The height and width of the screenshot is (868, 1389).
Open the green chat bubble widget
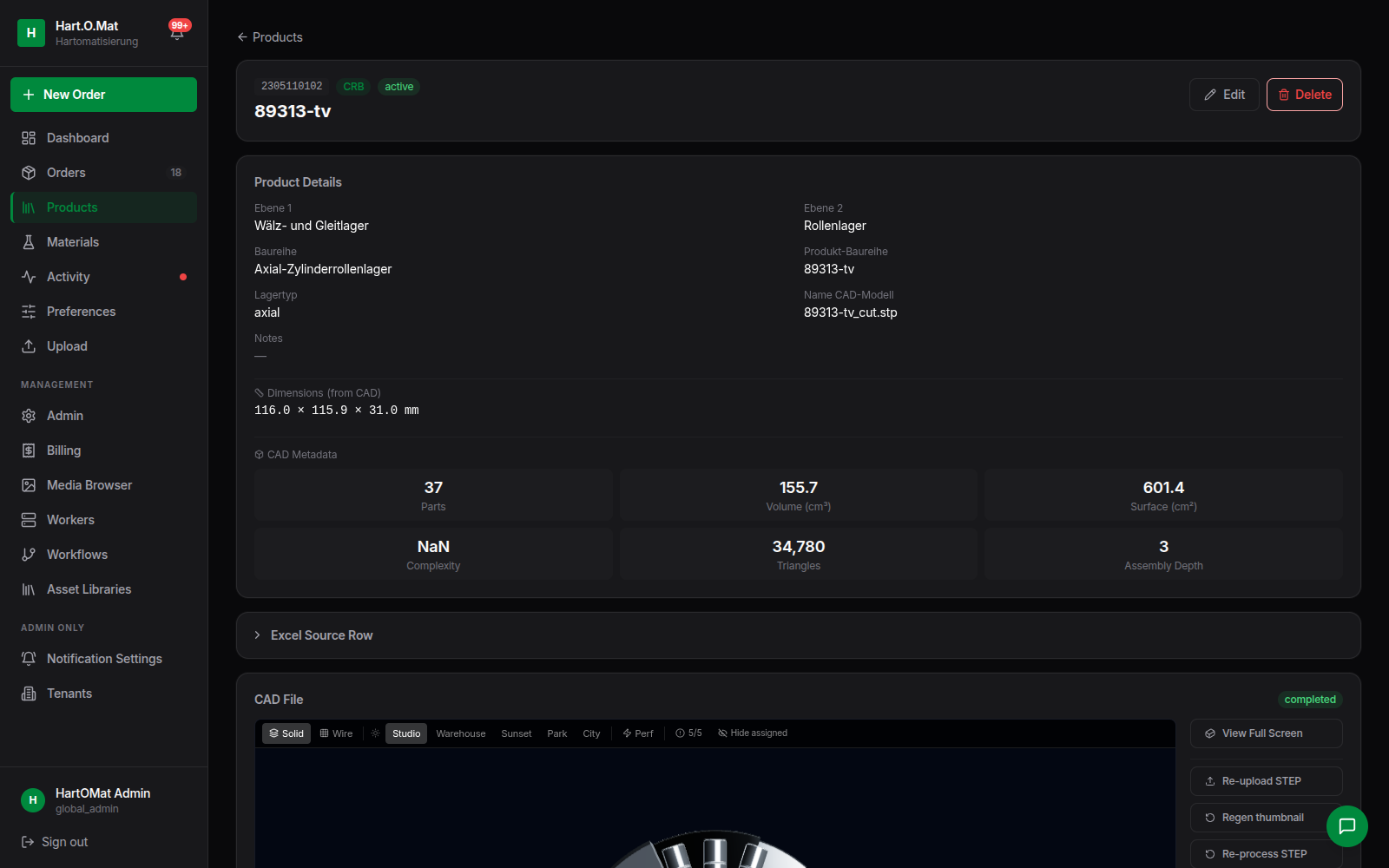point(1347,826)
